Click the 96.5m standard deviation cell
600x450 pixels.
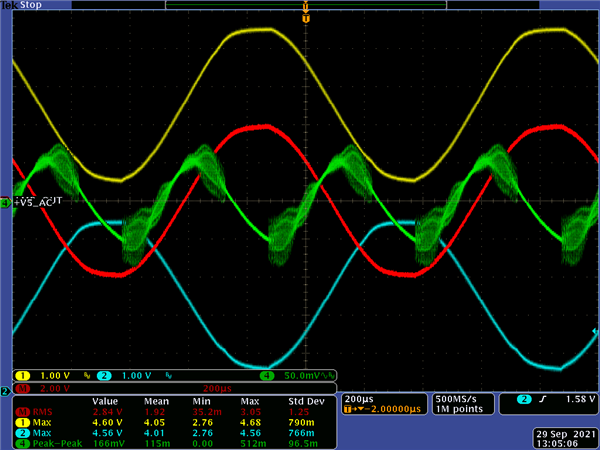pyautogui.click(x=303, y=443)
